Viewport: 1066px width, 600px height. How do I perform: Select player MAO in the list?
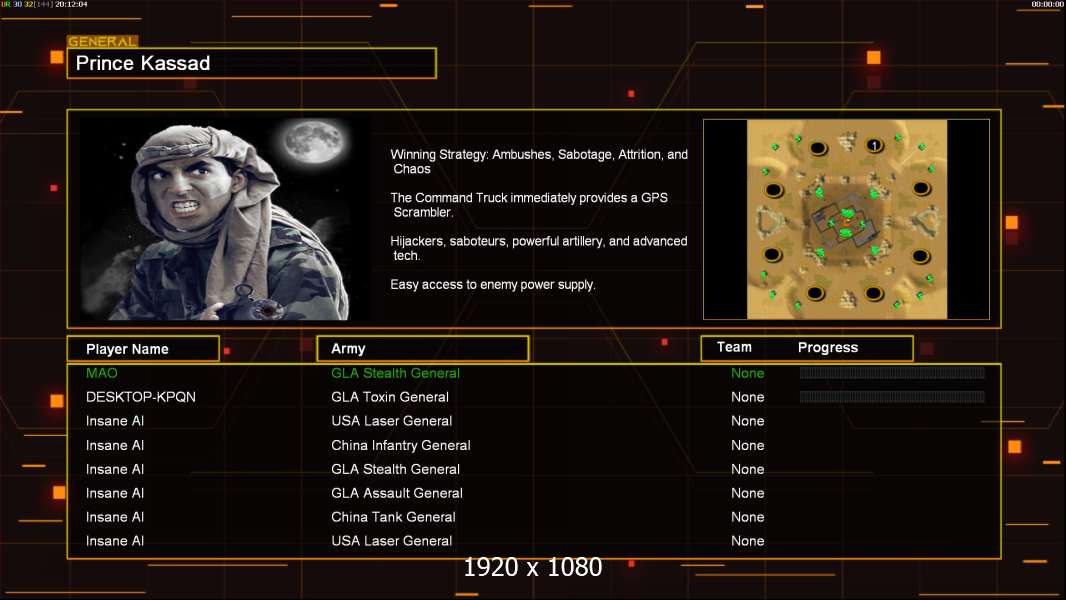[x=101, y=373]
